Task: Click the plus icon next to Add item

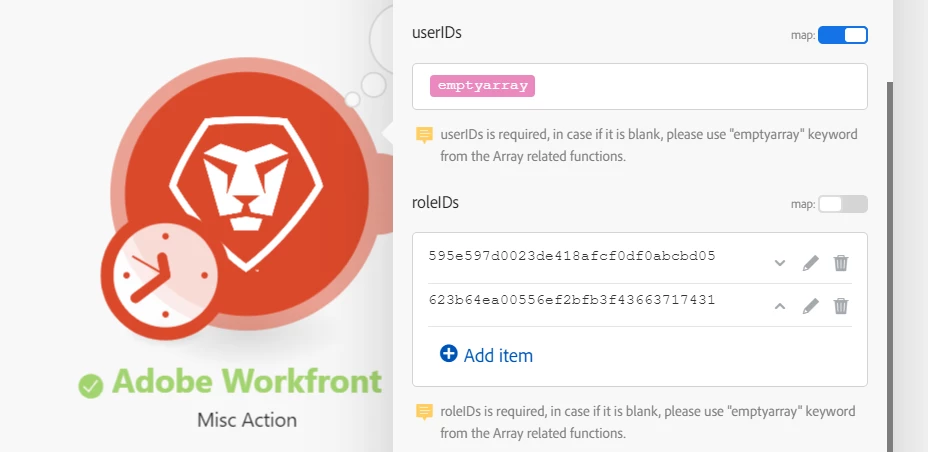Action: coord(449,354)
